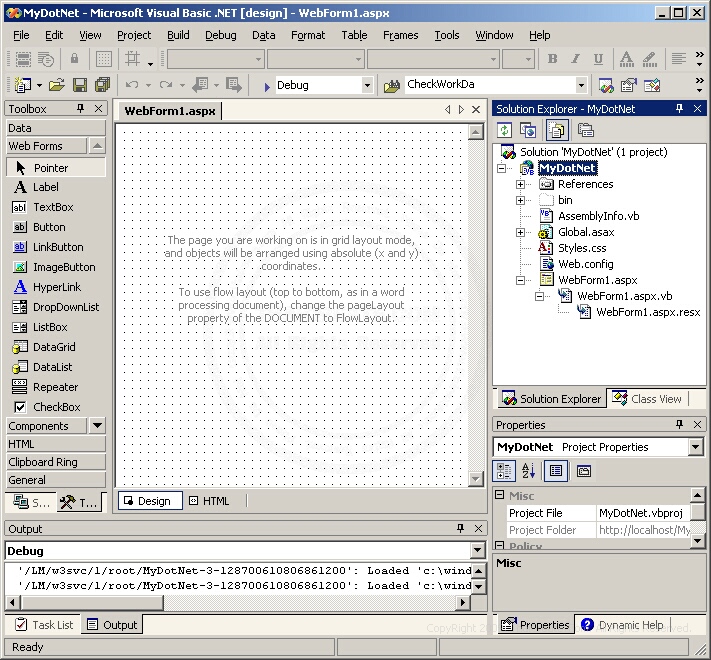The height and width of the screenshot is (660, 711).
Task: Click the Find in Files binoculars icon
Action: tap(391, 85)
